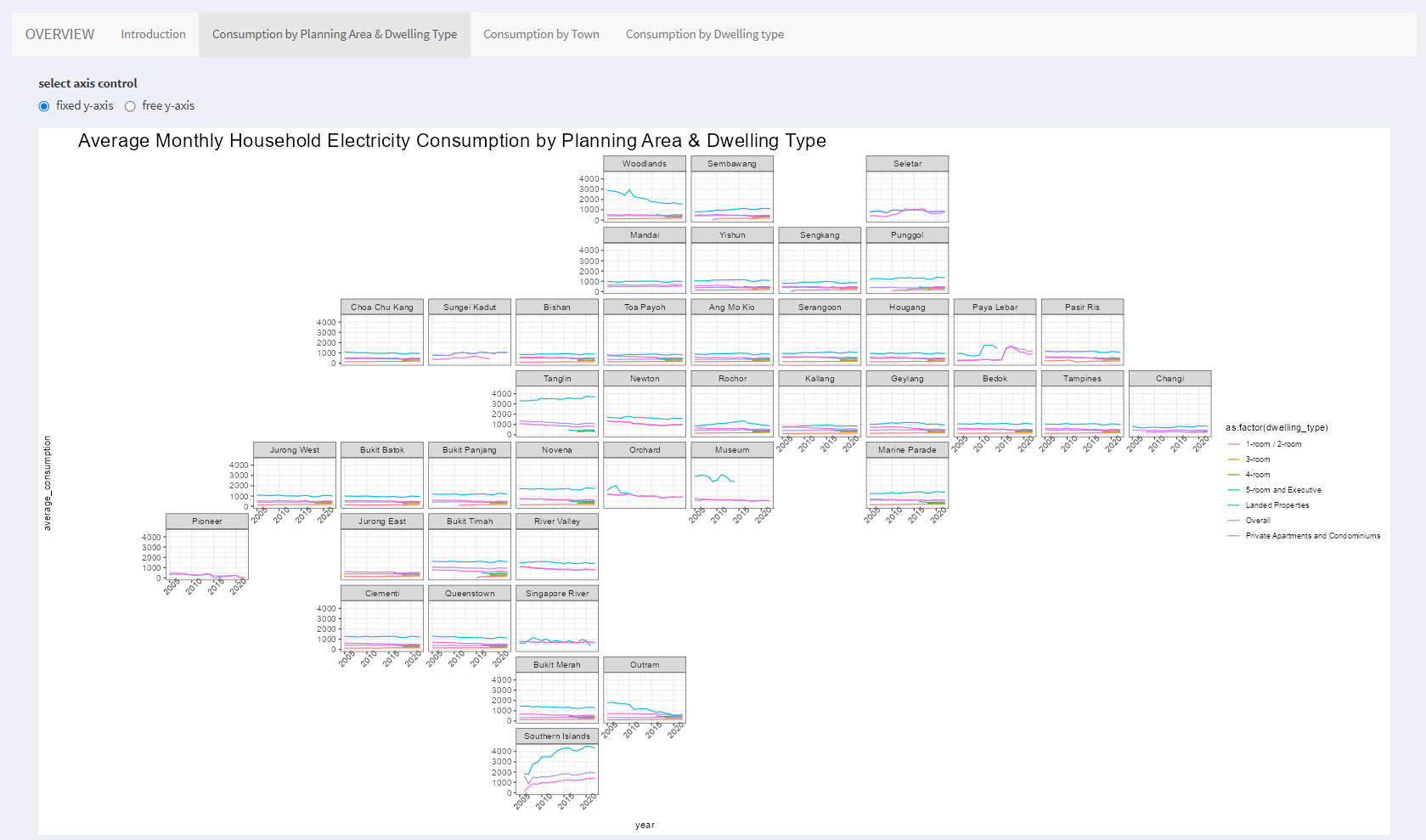Screen dimensions: 1426x840
Task: Select the fixed y-axis radio button
Action: coord(44,106)
